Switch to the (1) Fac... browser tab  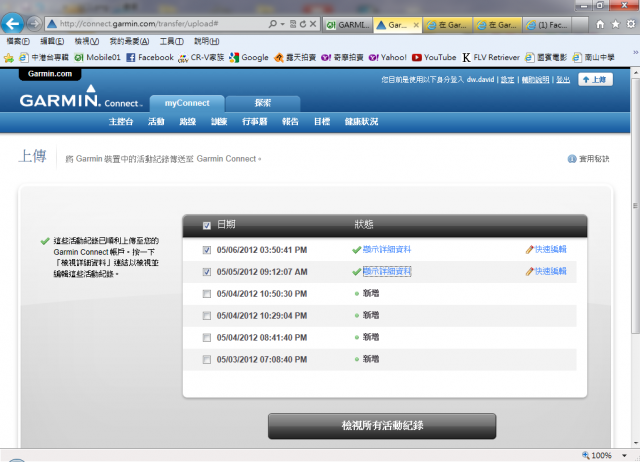[x=547, y=25]
